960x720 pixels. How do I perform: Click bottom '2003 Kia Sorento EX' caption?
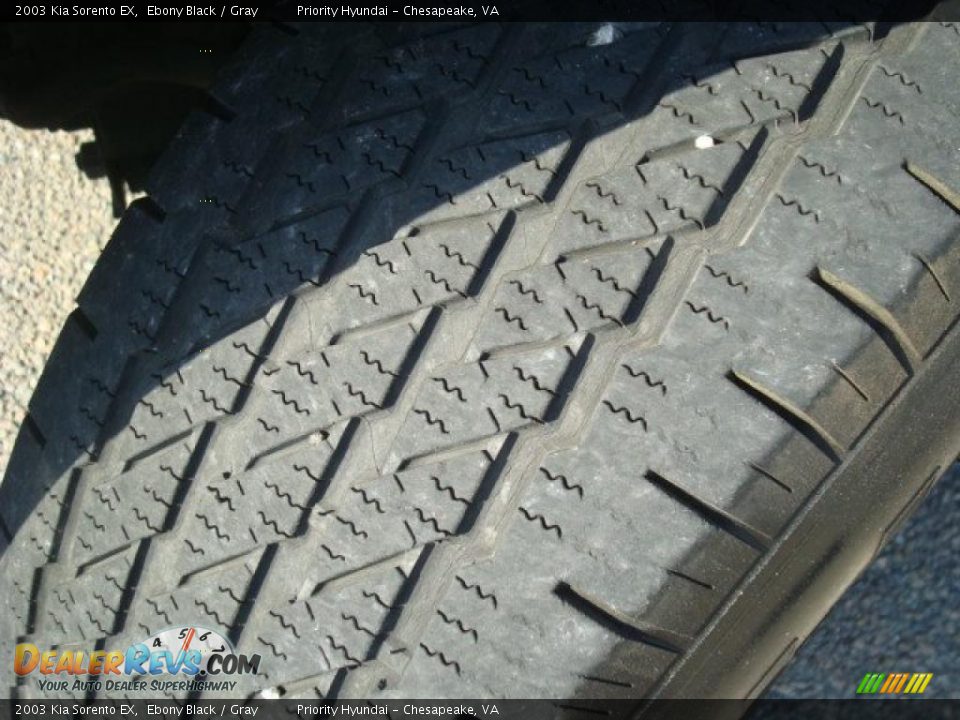[76, 709]
